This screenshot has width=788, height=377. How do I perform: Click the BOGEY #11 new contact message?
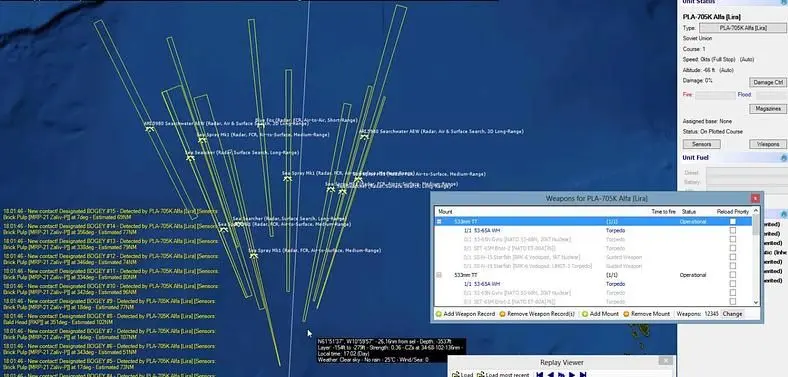click(x=112, y=274)
